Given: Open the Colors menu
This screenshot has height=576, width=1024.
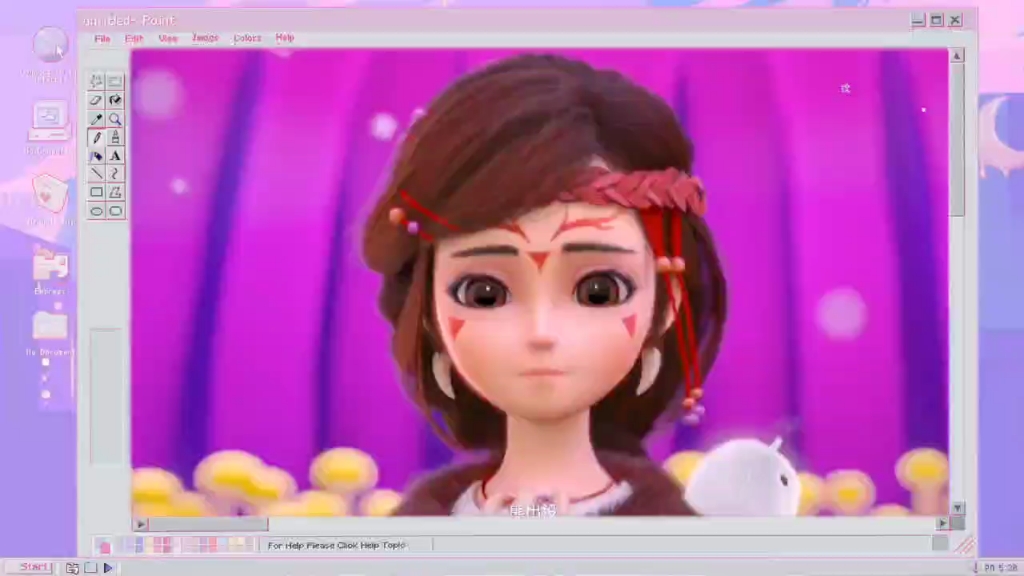Looking at the screenshot, I should click(x=247, y=39).
